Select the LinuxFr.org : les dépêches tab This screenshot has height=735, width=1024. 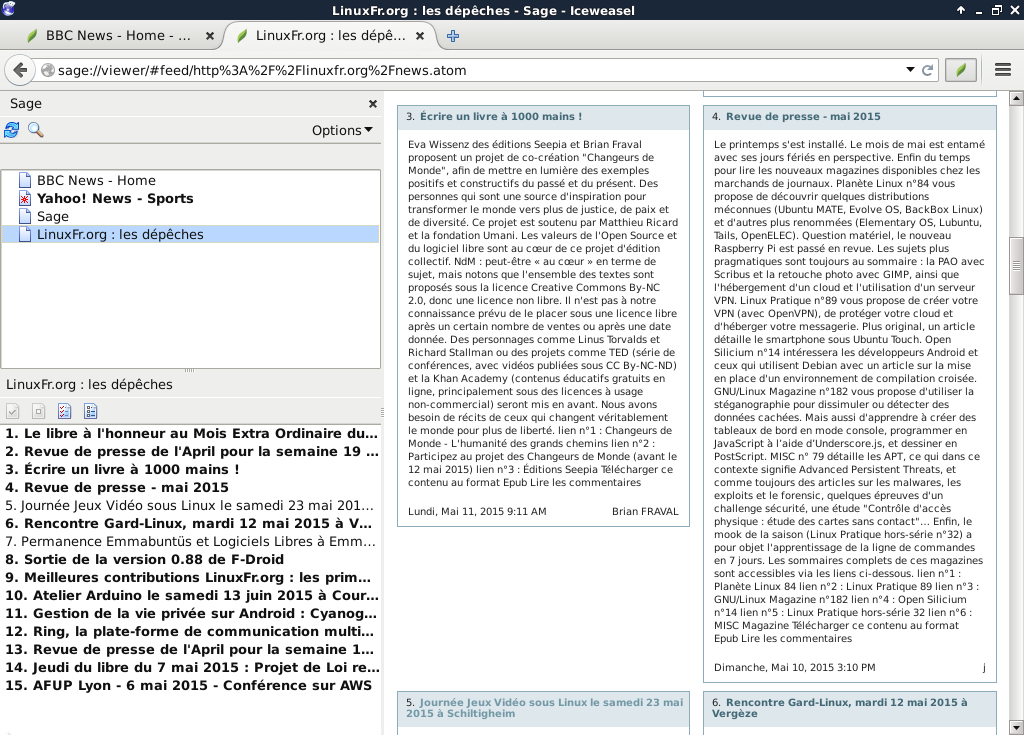(x=330, y=36)
